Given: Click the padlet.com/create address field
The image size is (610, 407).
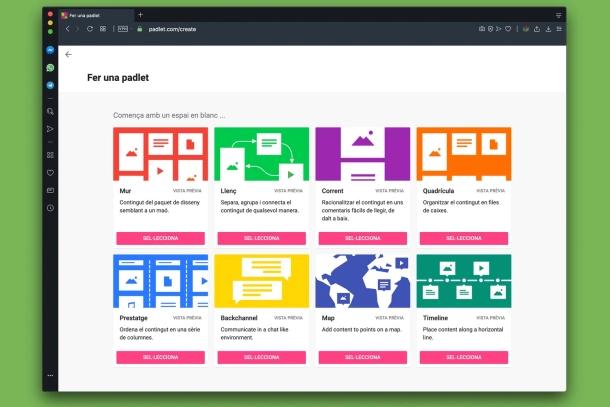Looking at the screenshot, I should coord(172,29).
